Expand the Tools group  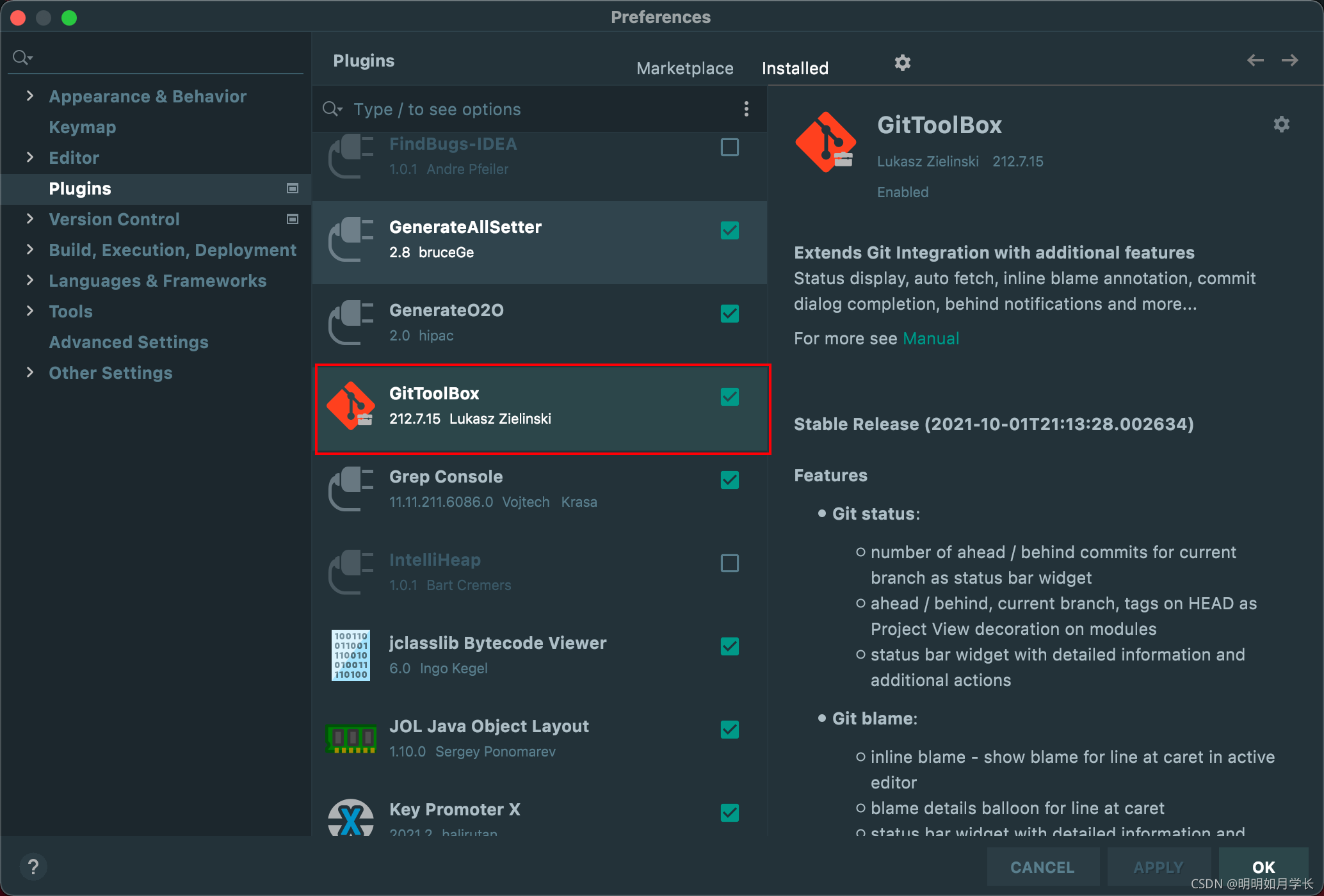29,311
